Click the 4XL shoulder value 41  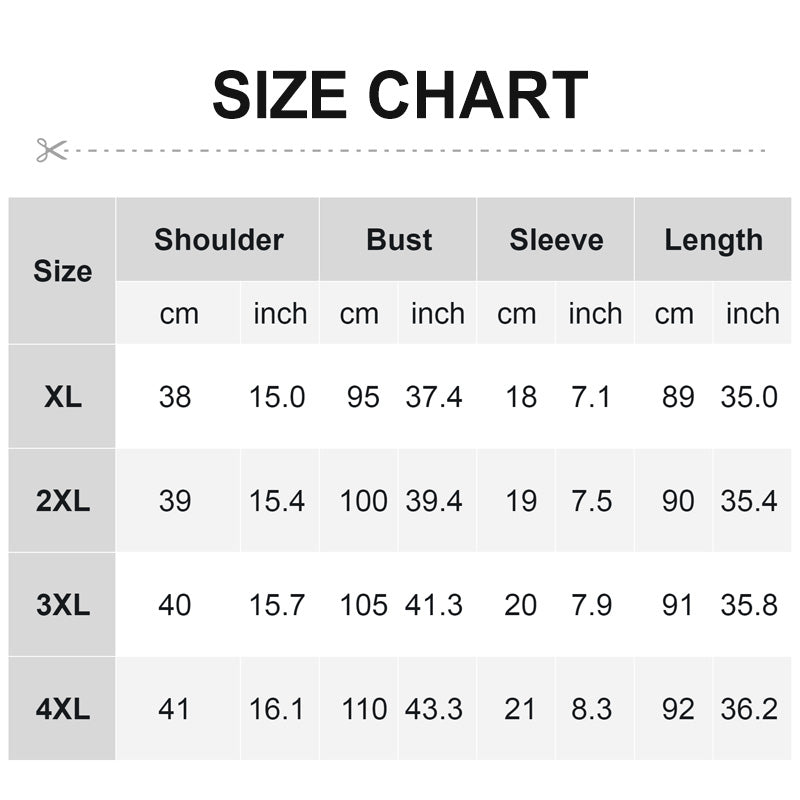click(174, 709)
